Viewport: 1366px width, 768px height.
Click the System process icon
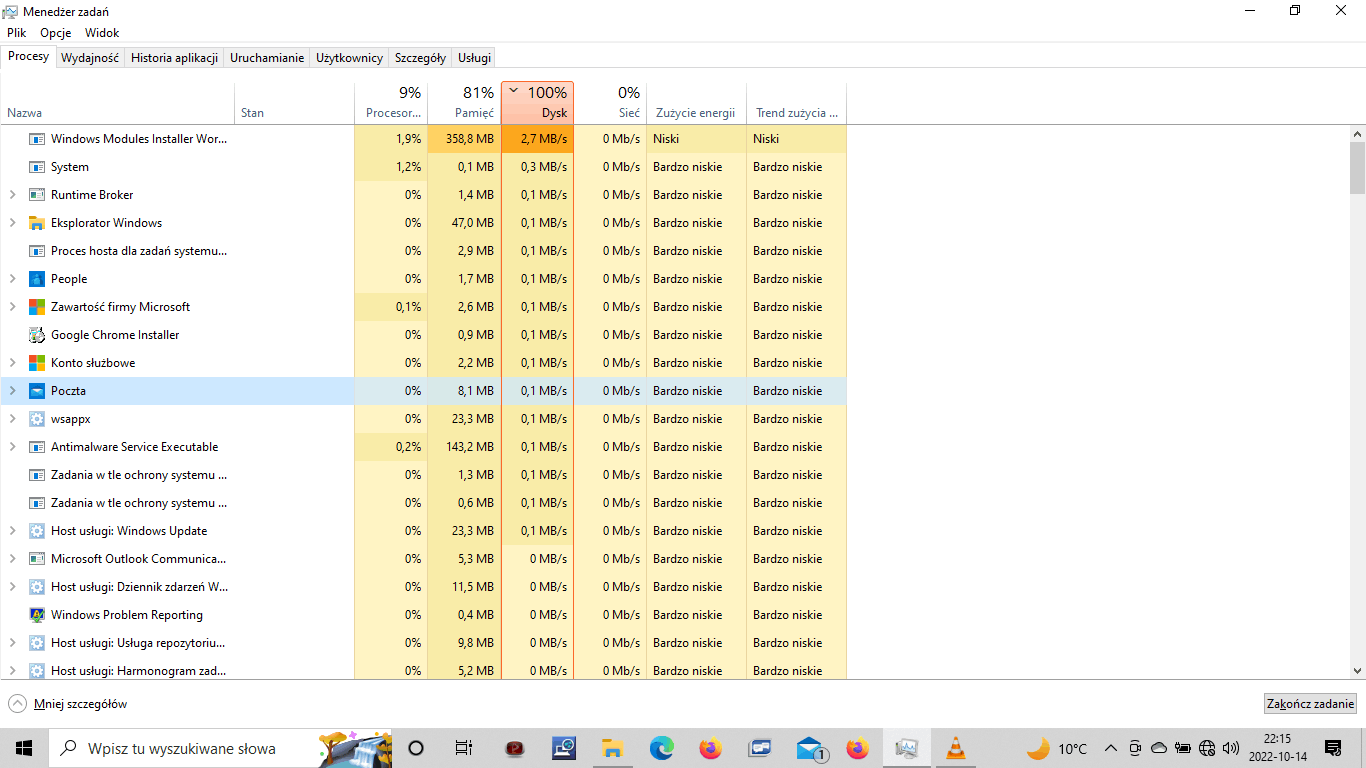37,167
